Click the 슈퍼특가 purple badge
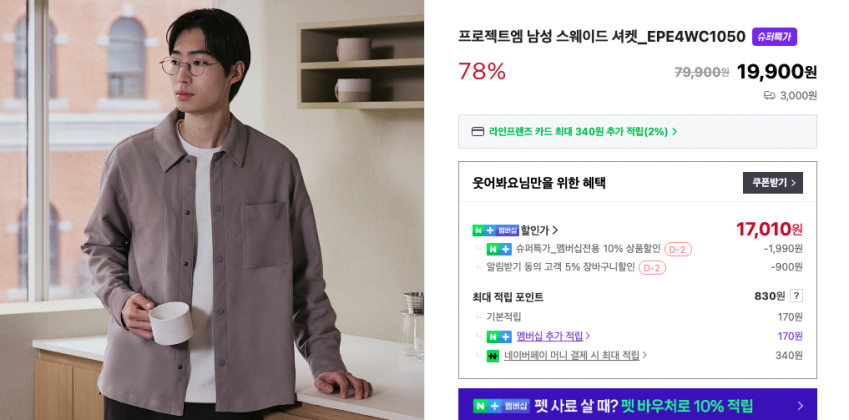The image size is (849, 420). (x=774, y=37)
